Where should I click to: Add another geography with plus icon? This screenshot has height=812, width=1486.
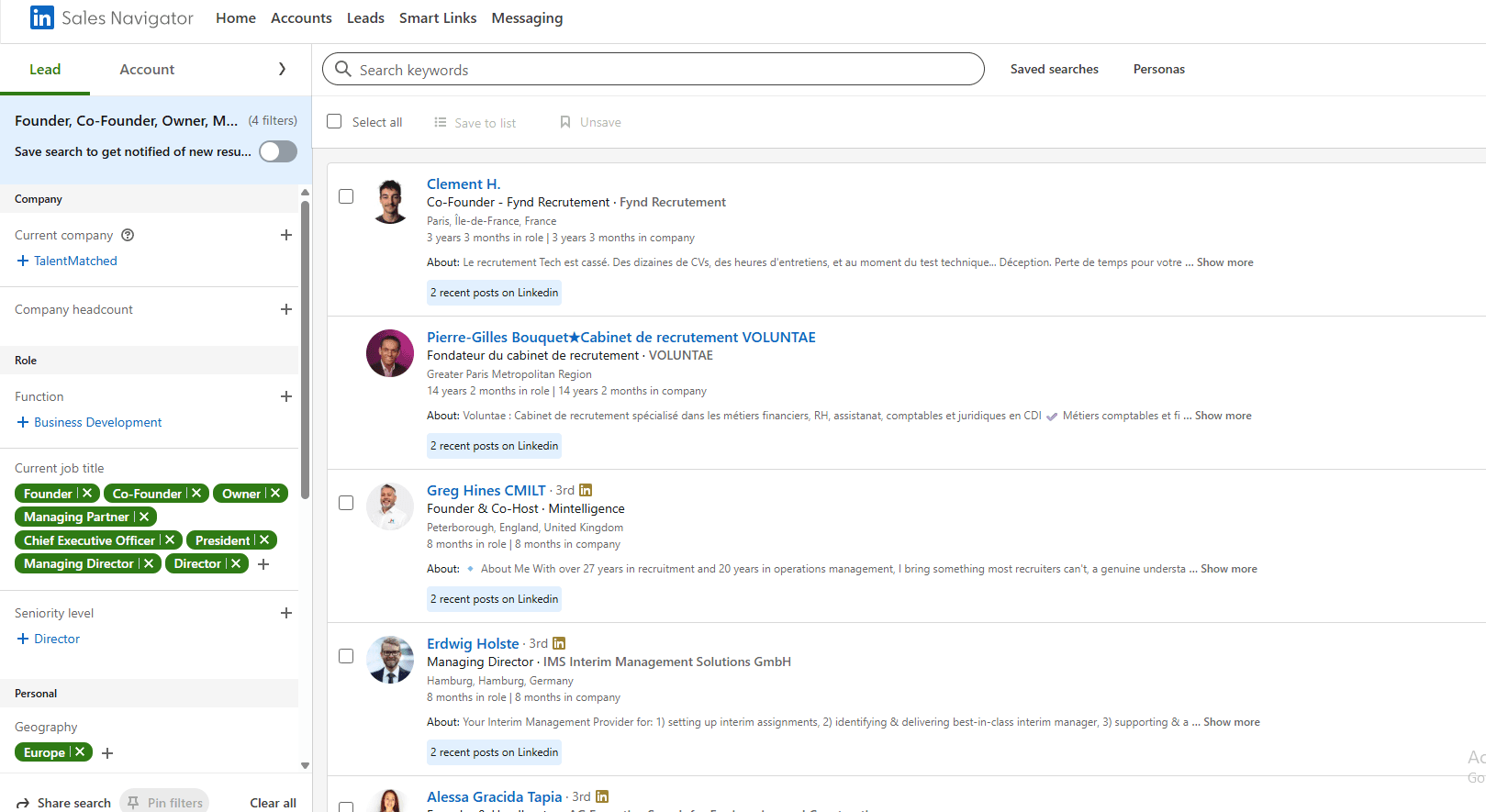(107, 753)
